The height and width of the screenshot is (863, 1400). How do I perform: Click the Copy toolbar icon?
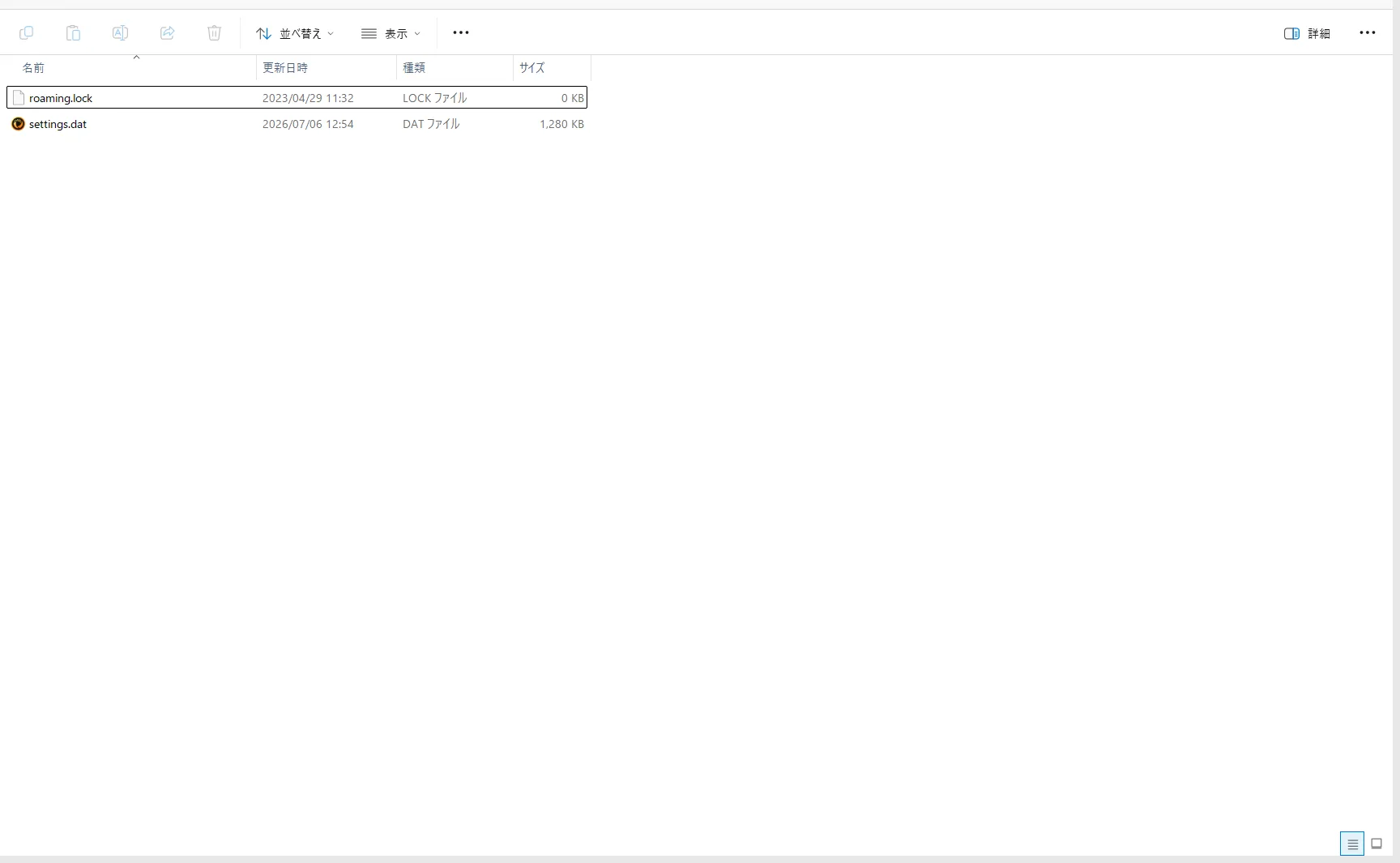(x=26, y=33)
